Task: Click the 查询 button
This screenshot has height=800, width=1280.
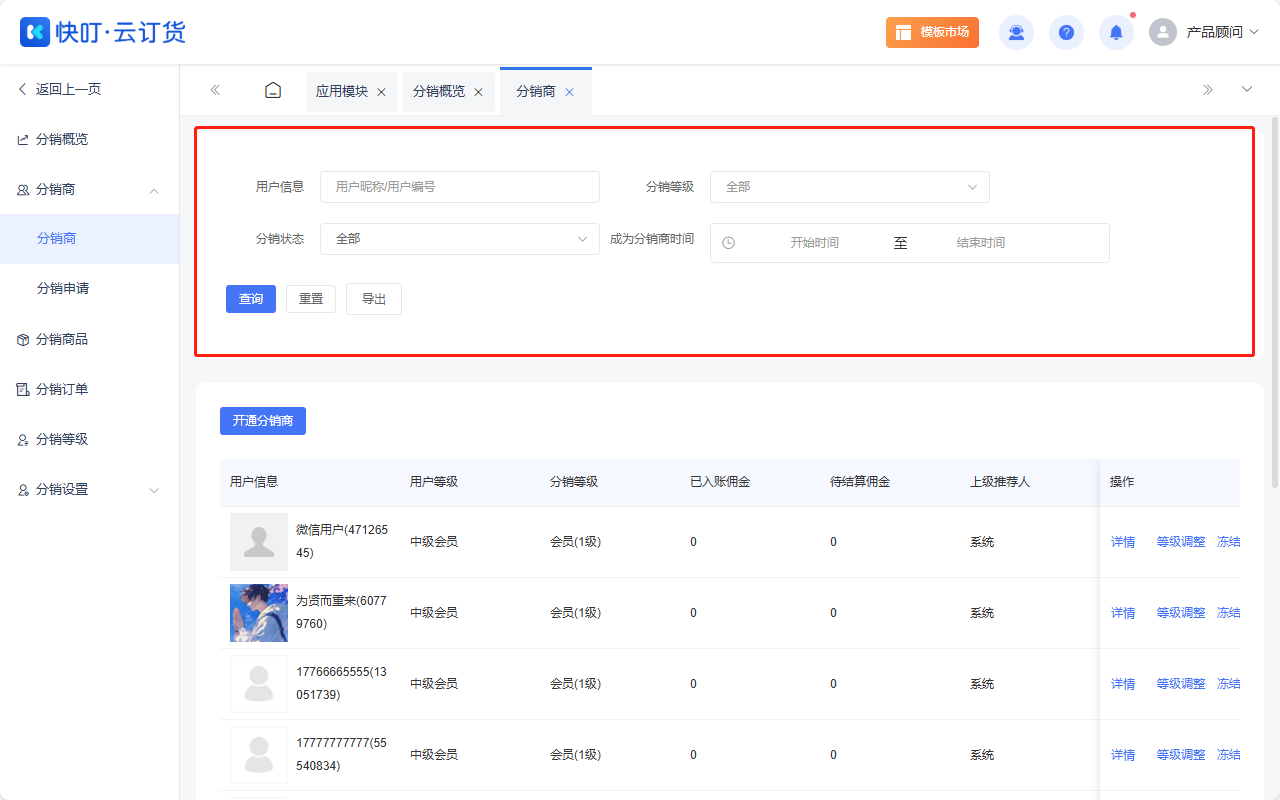Action: coord(251,299)
